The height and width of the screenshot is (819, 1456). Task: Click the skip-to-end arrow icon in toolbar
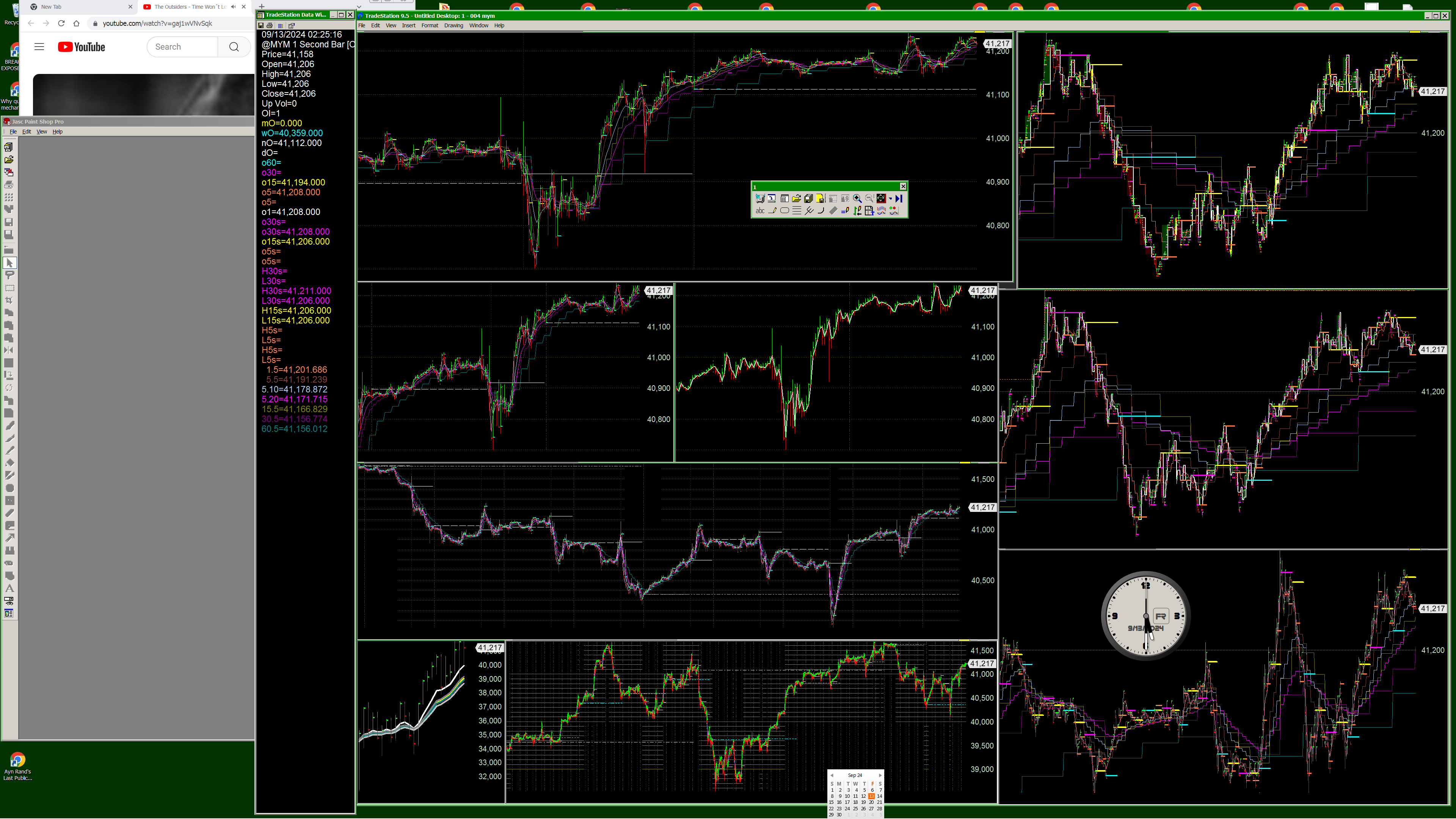pos(899,198)
